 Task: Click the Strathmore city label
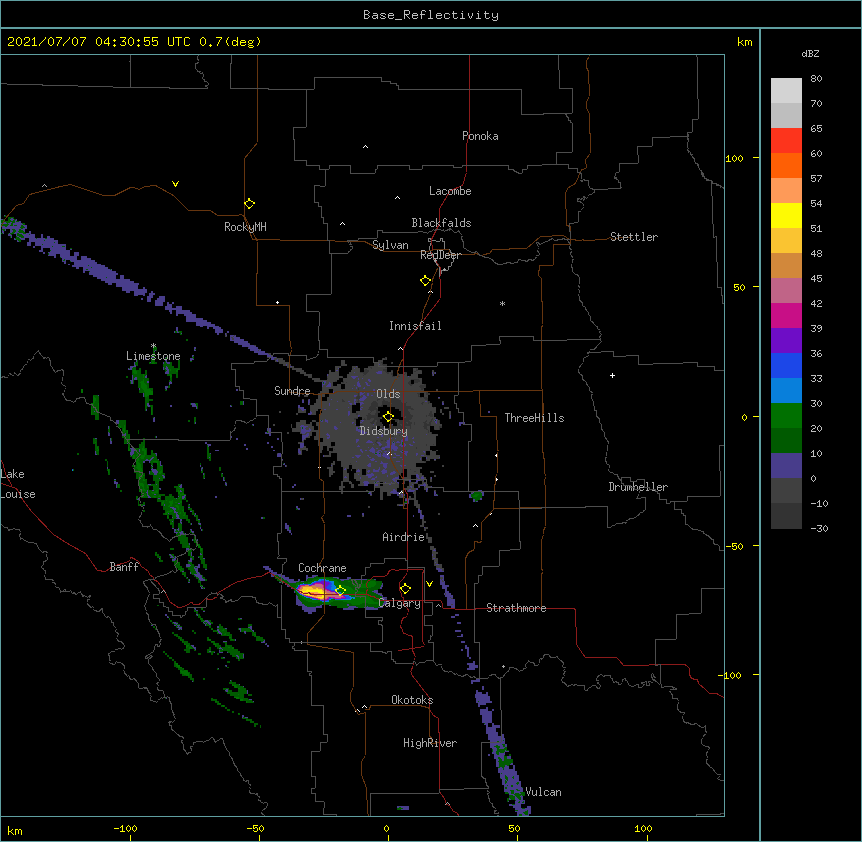point(516,608)
